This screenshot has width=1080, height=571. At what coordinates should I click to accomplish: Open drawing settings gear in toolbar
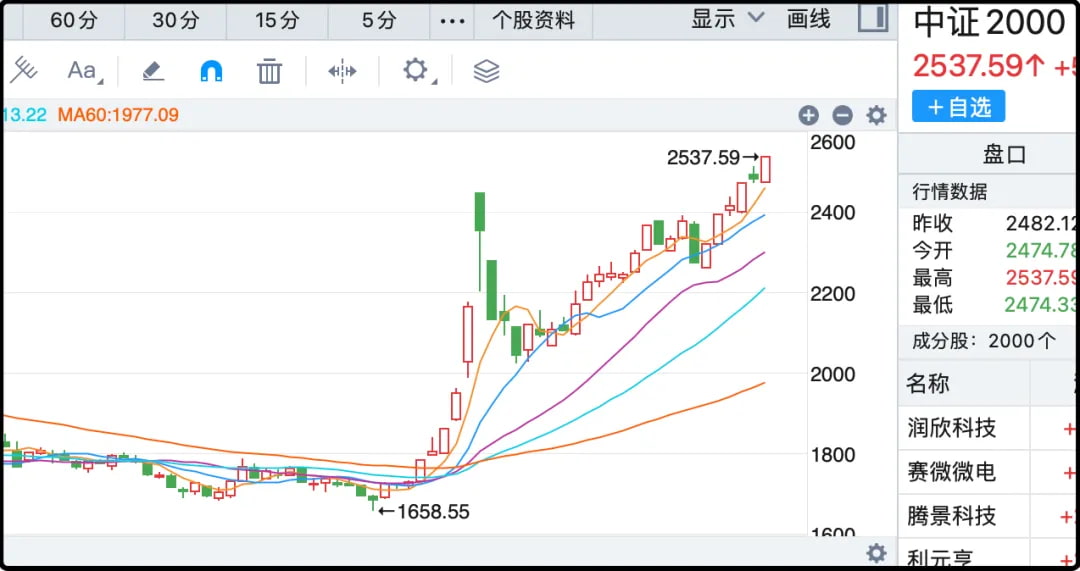click(x=415, y=70)
